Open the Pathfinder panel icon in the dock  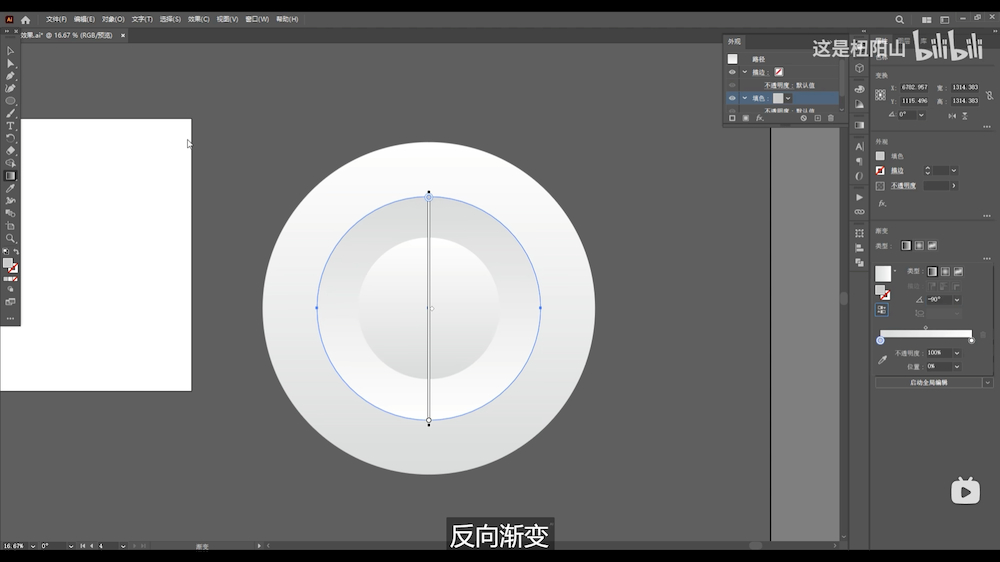coord(860,262)
